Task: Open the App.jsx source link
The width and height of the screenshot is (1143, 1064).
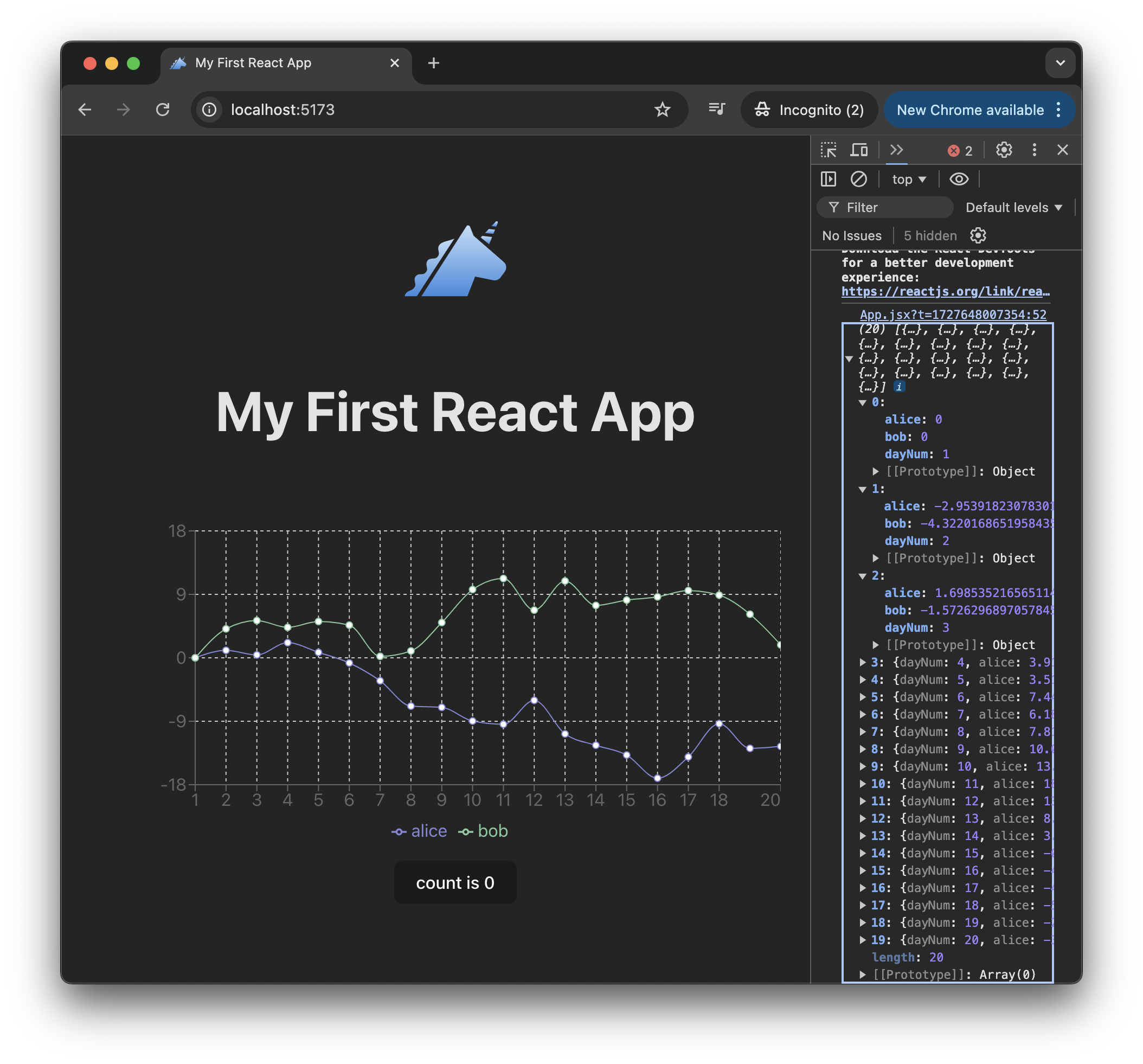Action: pos(953,315)
